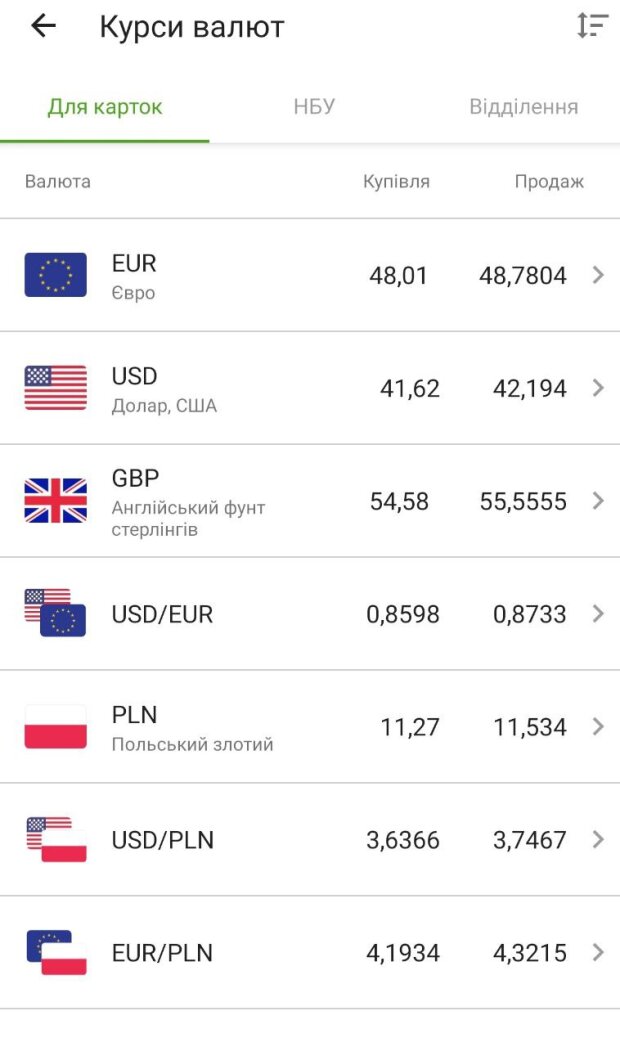Switch to the Відділення tab
This screenshot has height=1047, width=620.
point(523,107)
